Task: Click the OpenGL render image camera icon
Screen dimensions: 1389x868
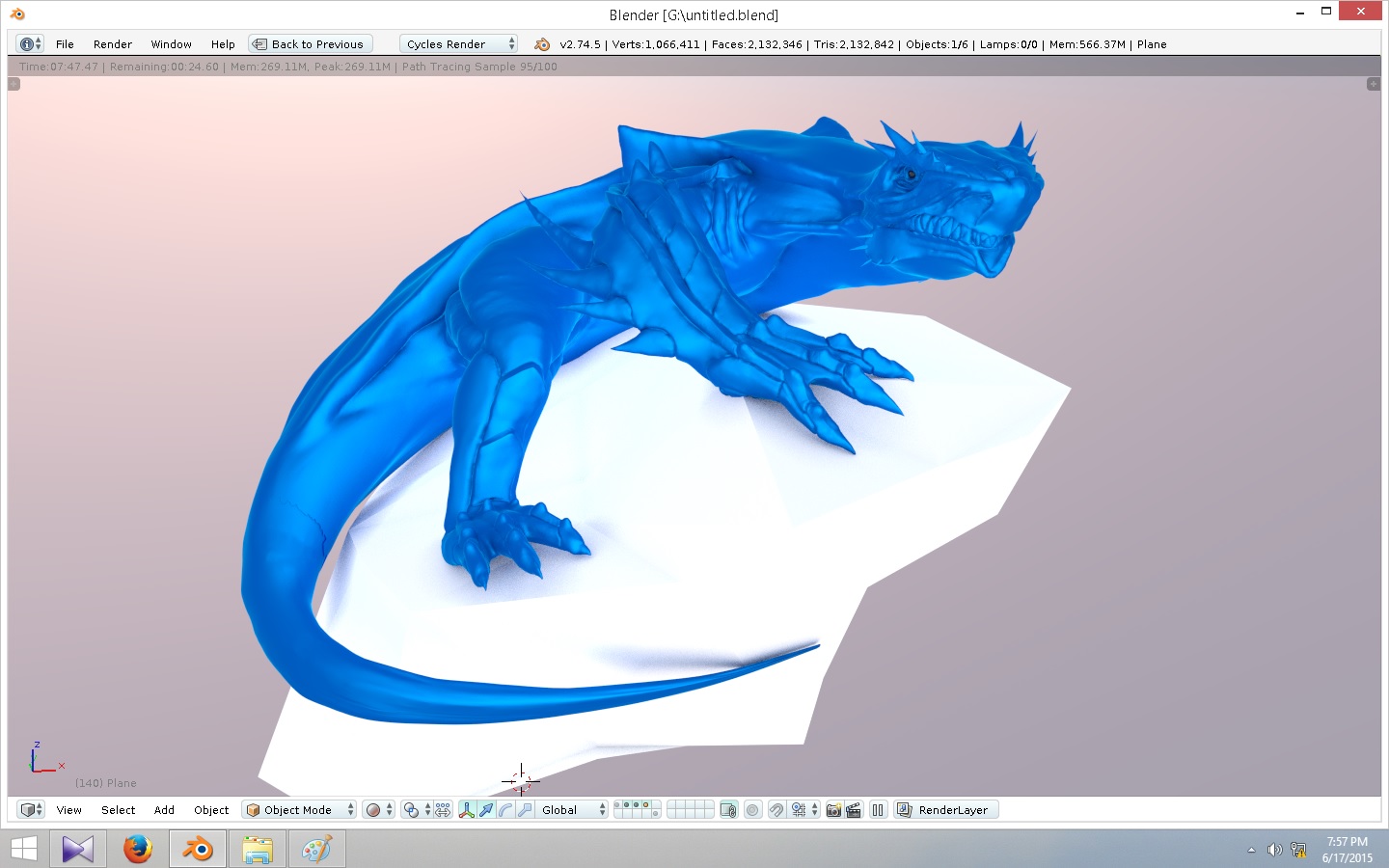Action: pos(833,810)
